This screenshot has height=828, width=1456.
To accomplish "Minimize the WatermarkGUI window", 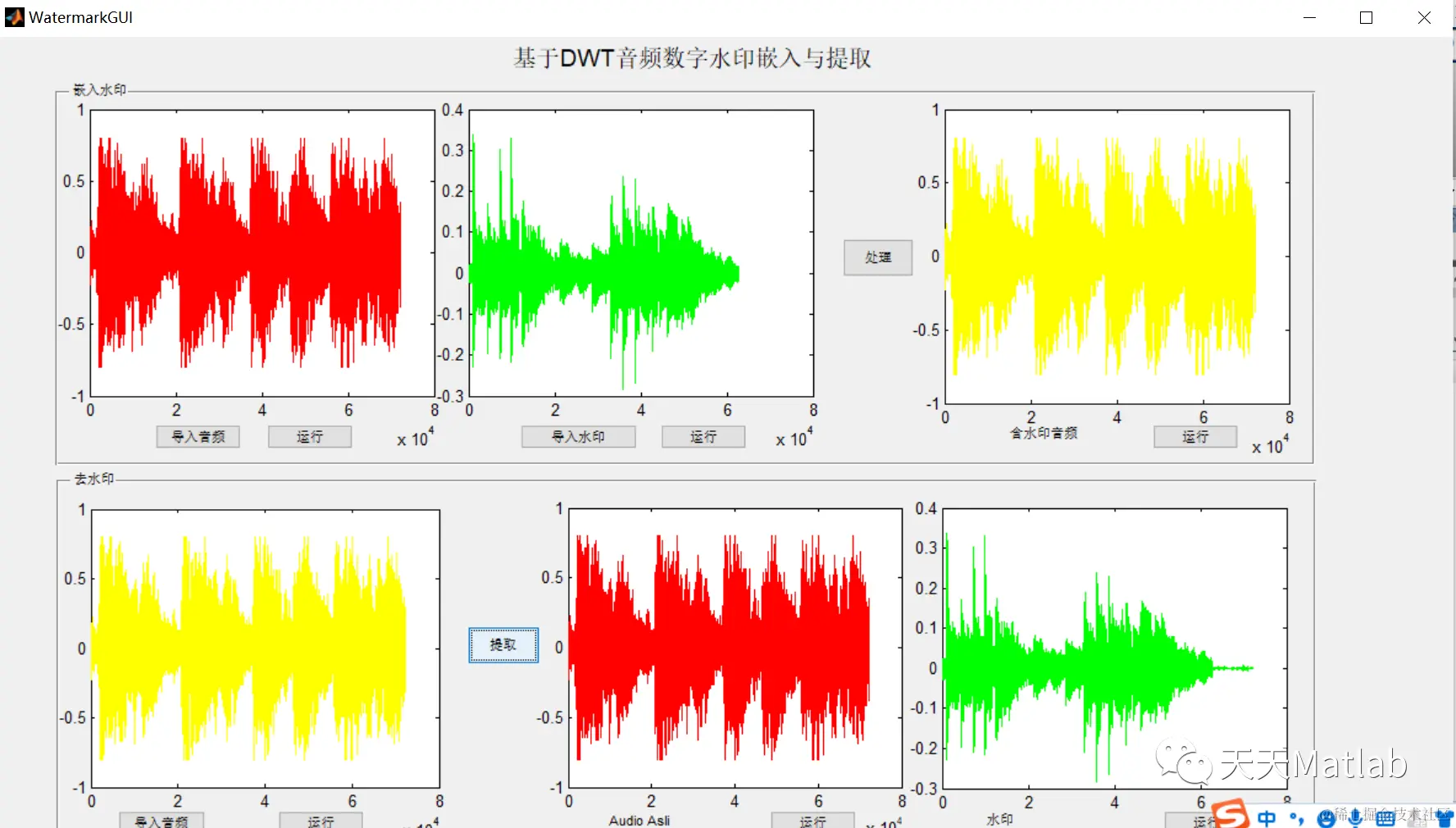I will (1309, 17).
